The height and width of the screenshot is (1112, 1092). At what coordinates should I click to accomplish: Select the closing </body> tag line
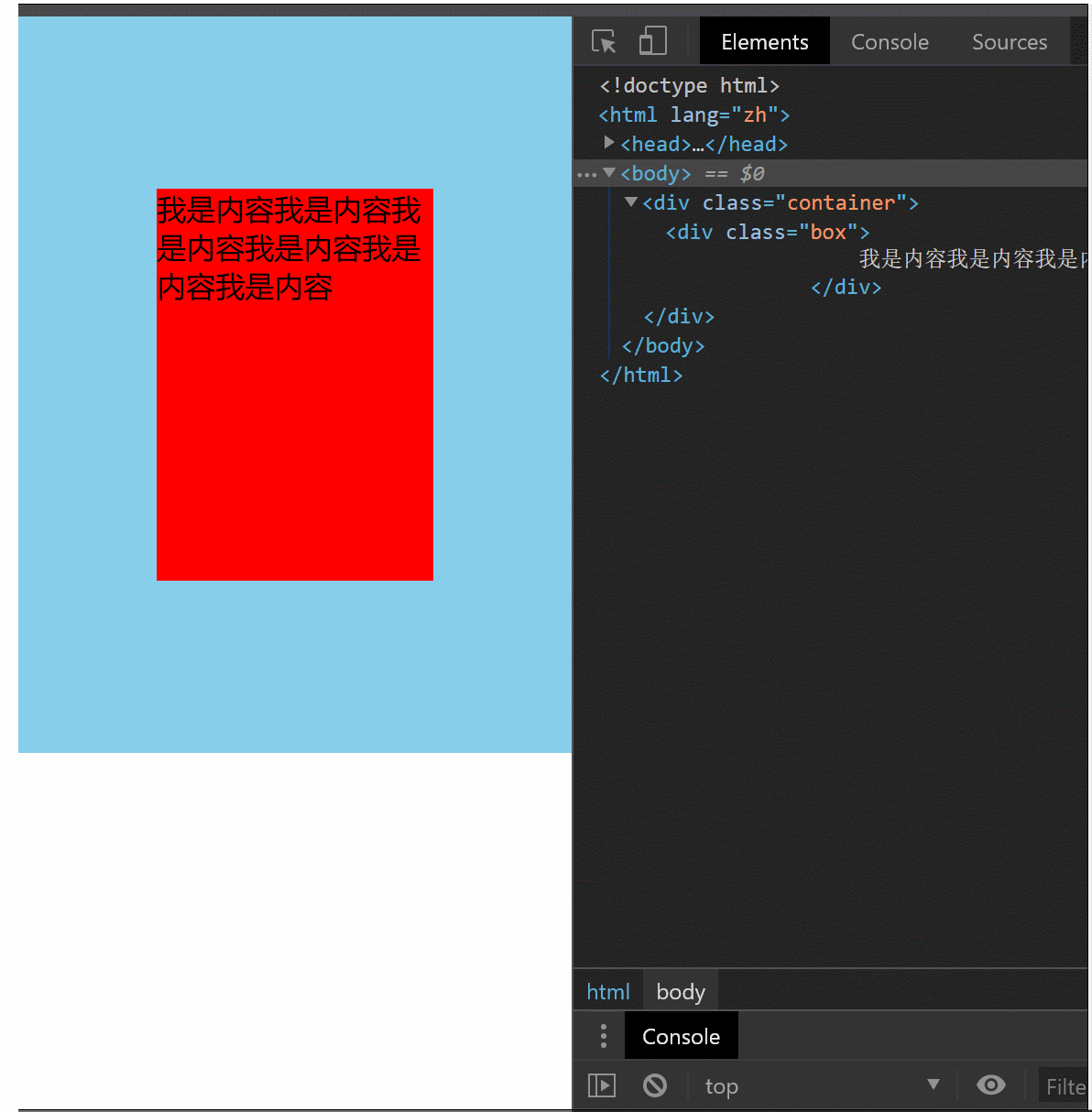[663, 345]
